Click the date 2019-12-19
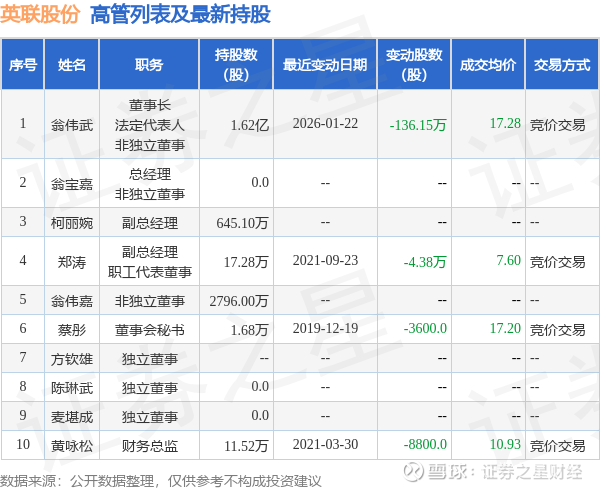Viewport: 600px width, 490px height. (325, 328)
